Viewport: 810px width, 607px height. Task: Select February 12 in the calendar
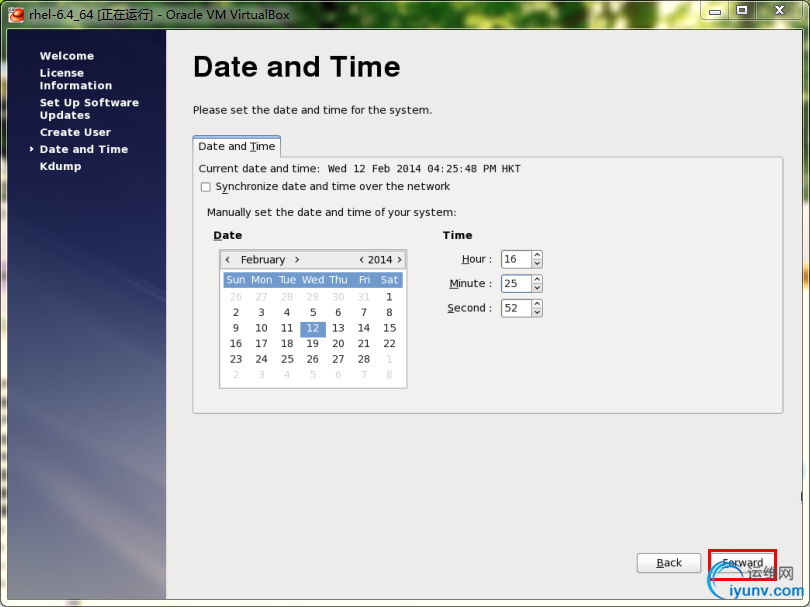click(x=313, y=328)
